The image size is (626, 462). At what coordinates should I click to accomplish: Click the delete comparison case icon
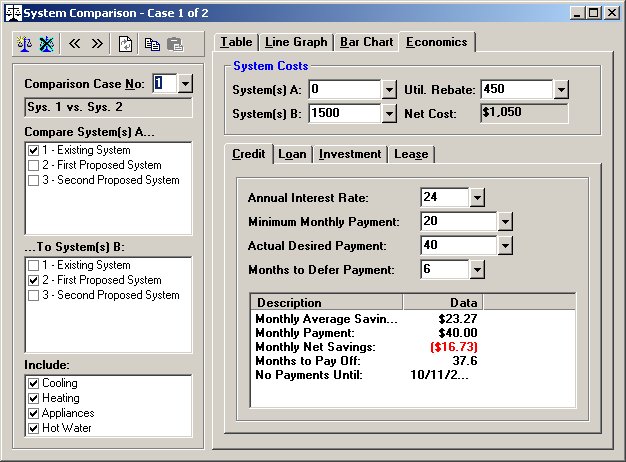[x=45, y=44]
